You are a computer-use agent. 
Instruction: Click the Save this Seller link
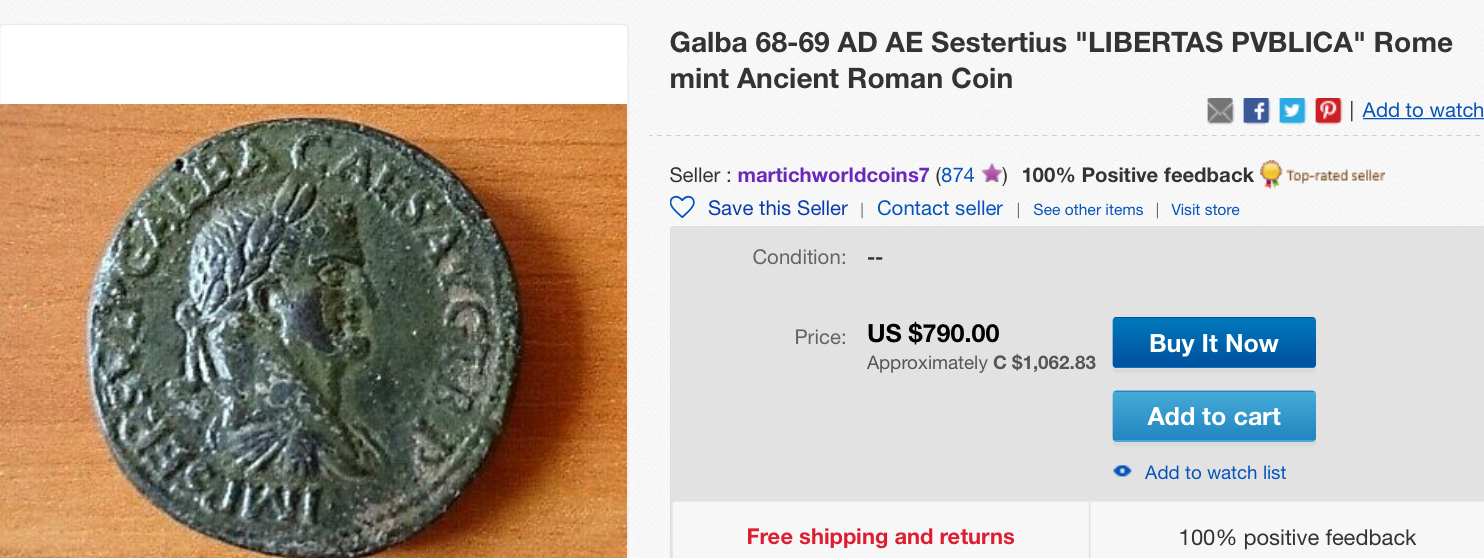coord(777,208)
